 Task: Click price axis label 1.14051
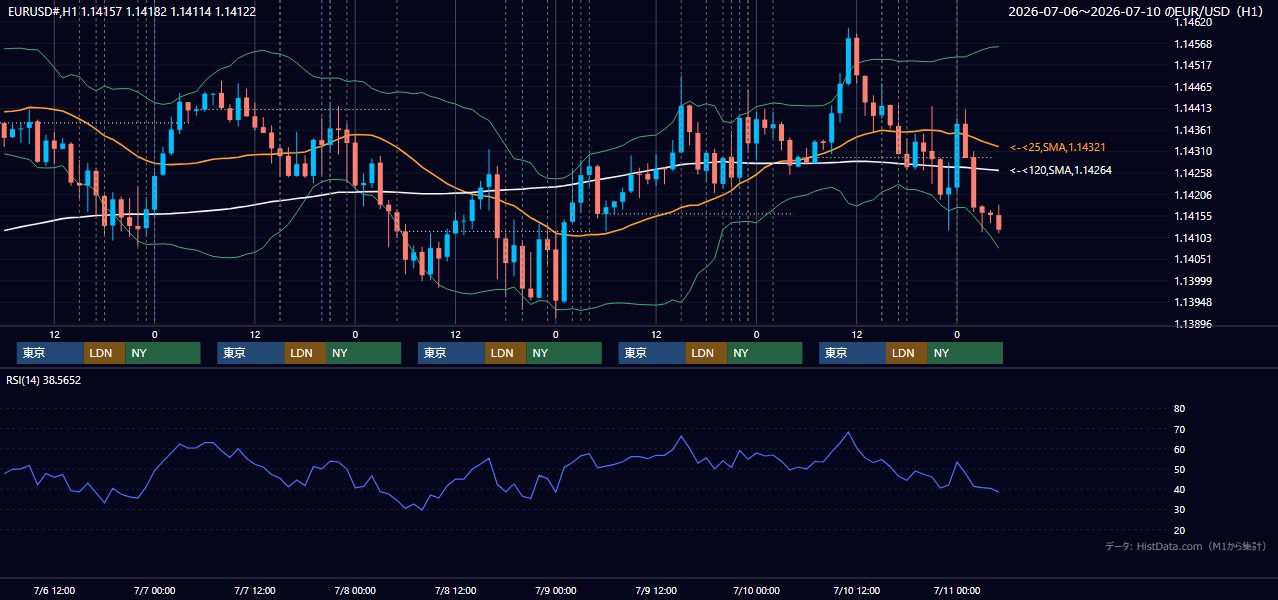tap(1193, 259)
